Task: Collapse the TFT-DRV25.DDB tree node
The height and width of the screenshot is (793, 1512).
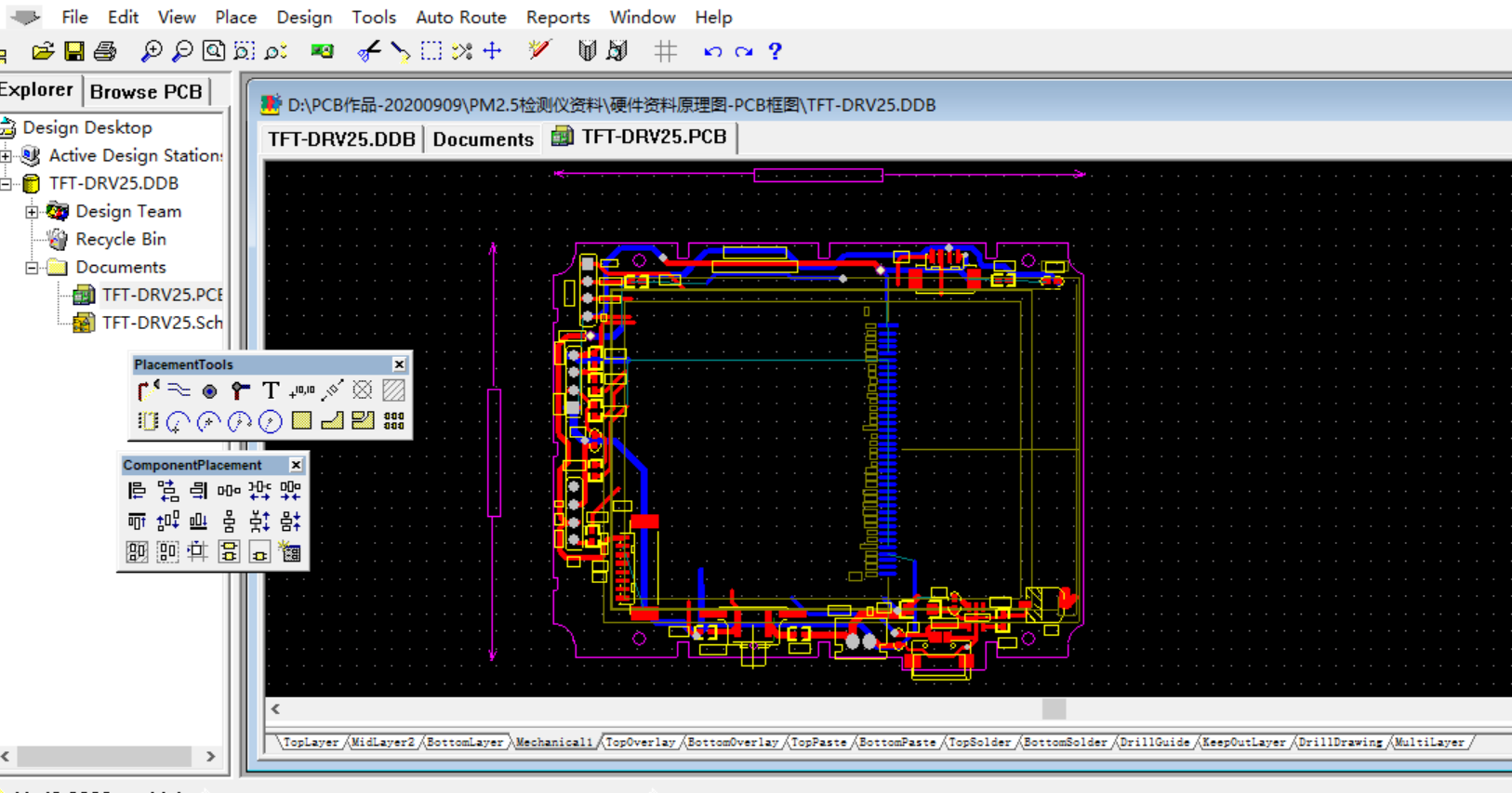Action: tap(7, 183)
